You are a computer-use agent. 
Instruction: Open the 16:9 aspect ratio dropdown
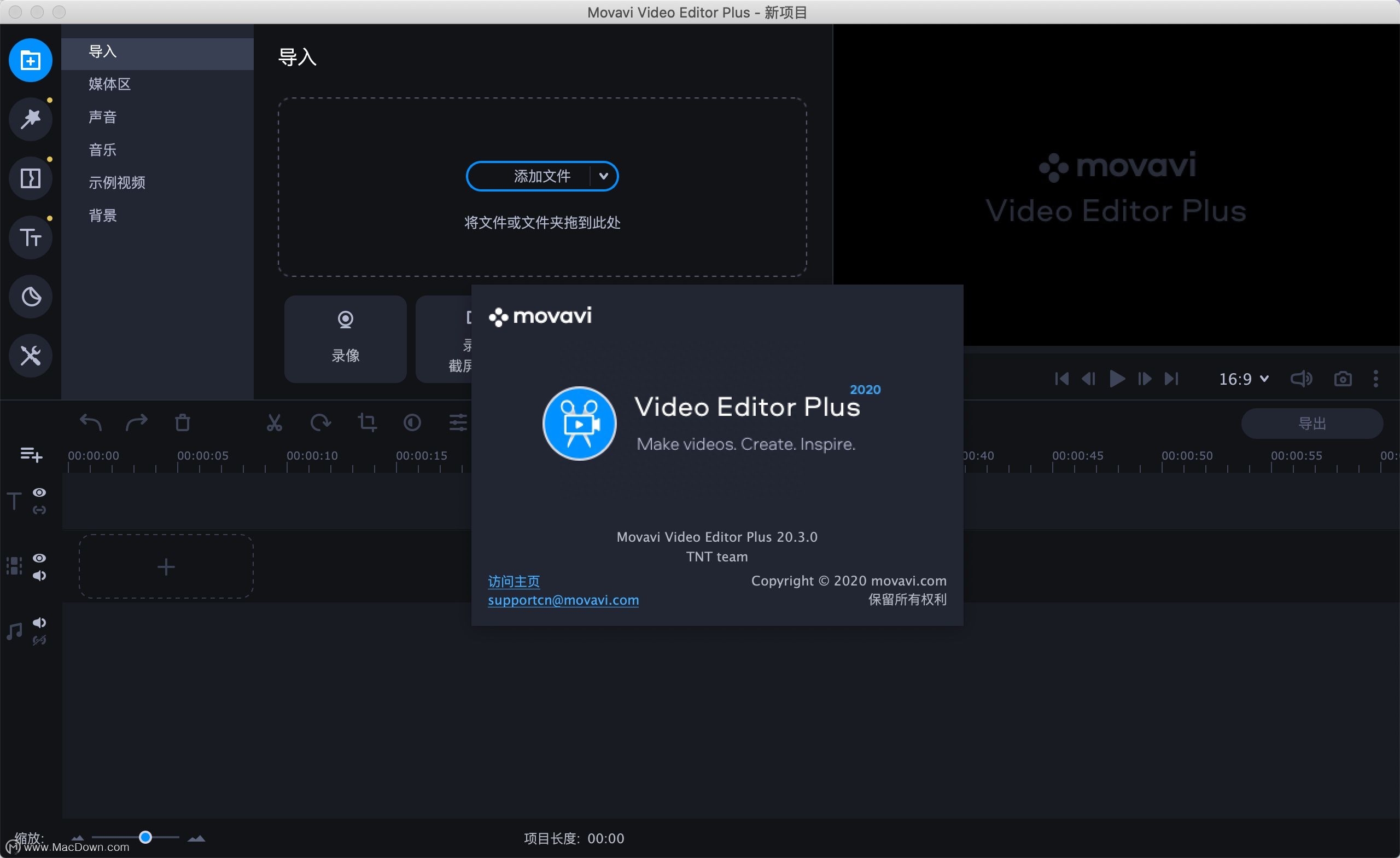click(1243, 379)
